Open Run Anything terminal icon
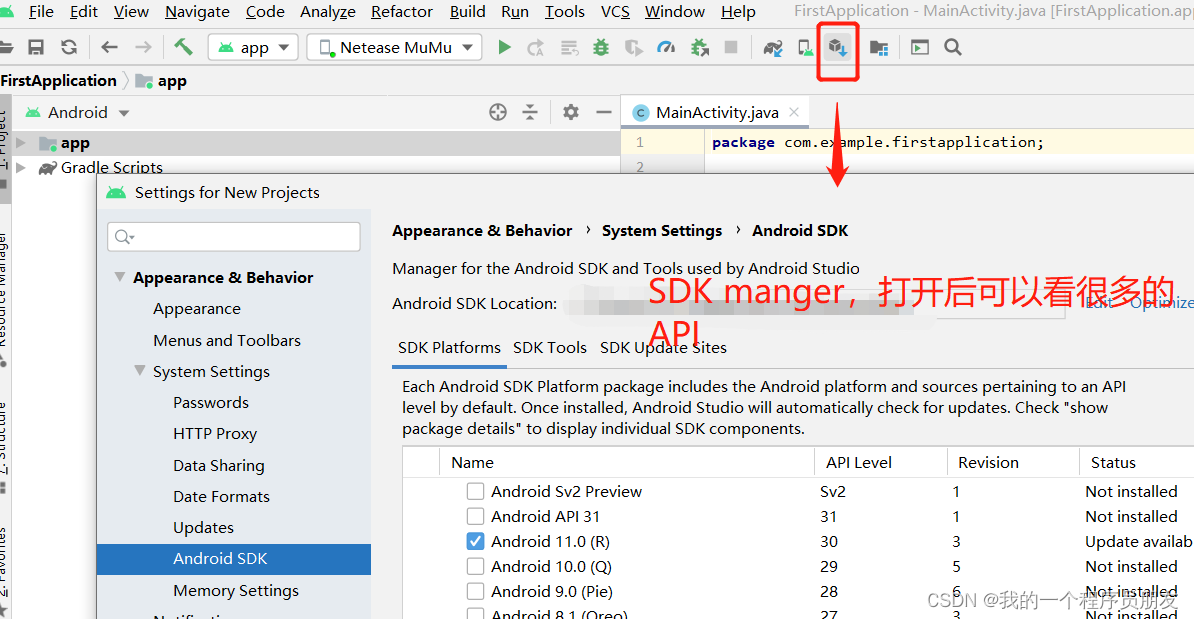1194x619 pixels. click(920, 47)
